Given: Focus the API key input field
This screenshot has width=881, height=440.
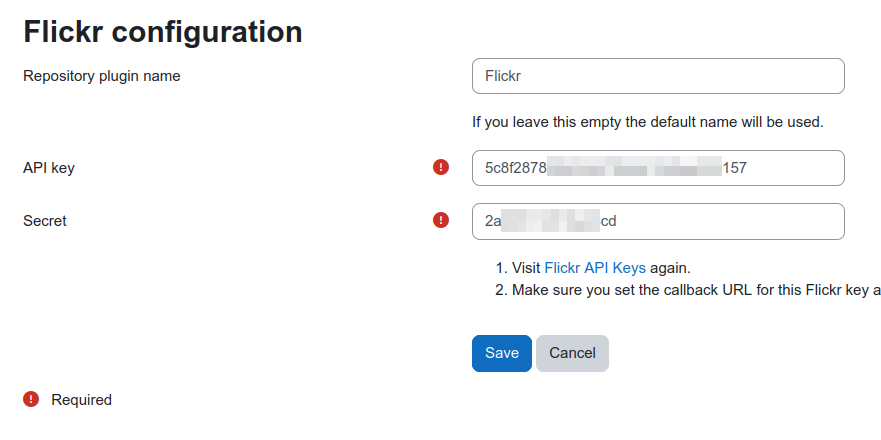Looking at the screenshot, I should coord(658,168).
